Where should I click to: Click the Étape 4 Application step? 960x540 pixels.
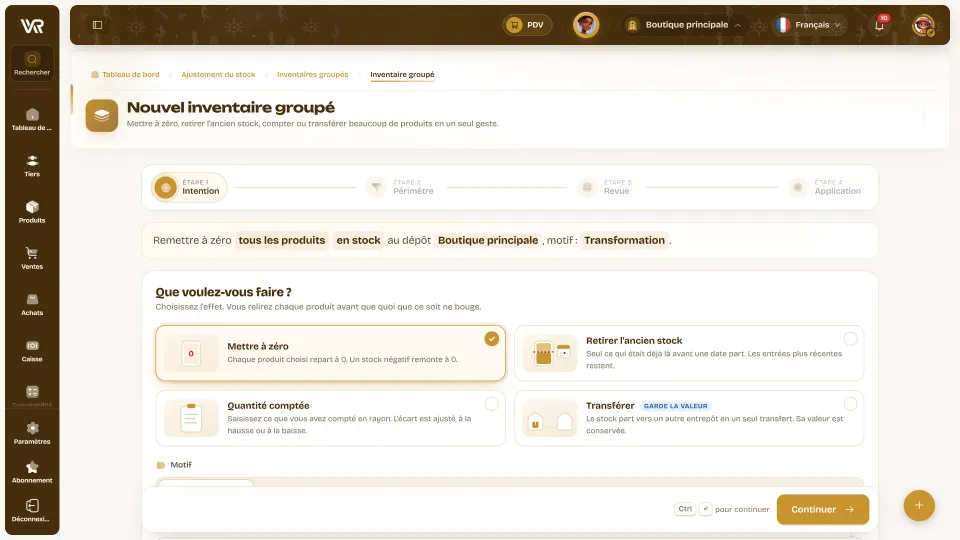[x=825, y=187]
